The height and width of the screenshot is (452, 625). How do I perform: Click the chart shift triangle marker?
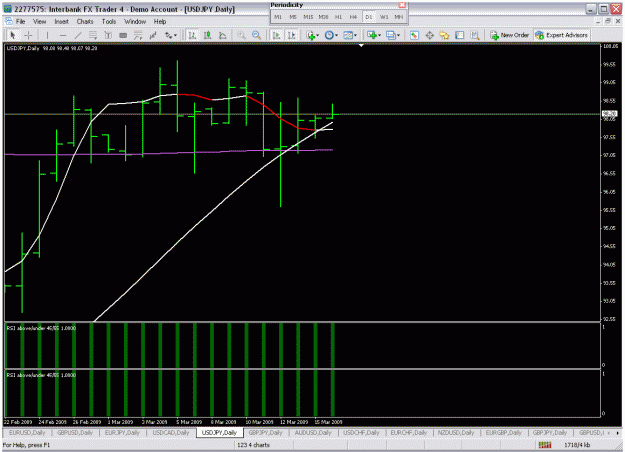click(x=361, y=45)
